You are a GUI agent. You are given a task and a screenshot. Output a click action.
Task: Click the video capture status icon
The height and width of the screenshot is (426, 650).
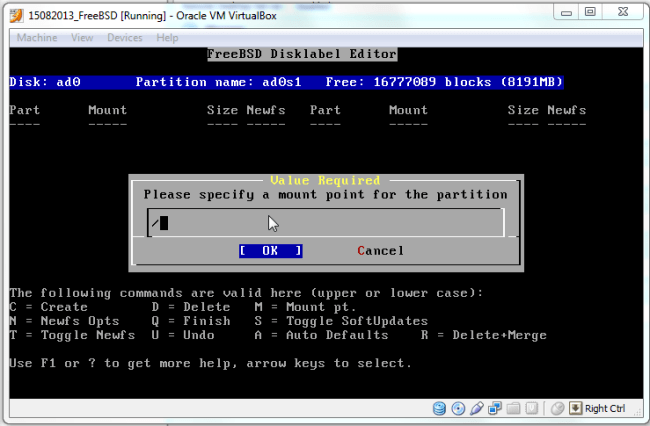point(530,408)
